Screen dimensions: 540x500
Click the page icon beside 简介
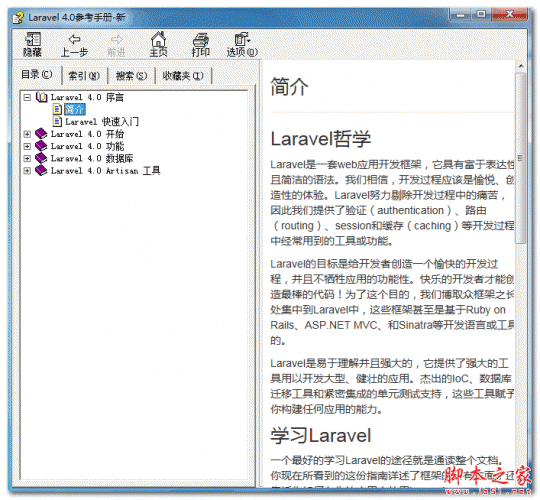[x=57, y=110]
